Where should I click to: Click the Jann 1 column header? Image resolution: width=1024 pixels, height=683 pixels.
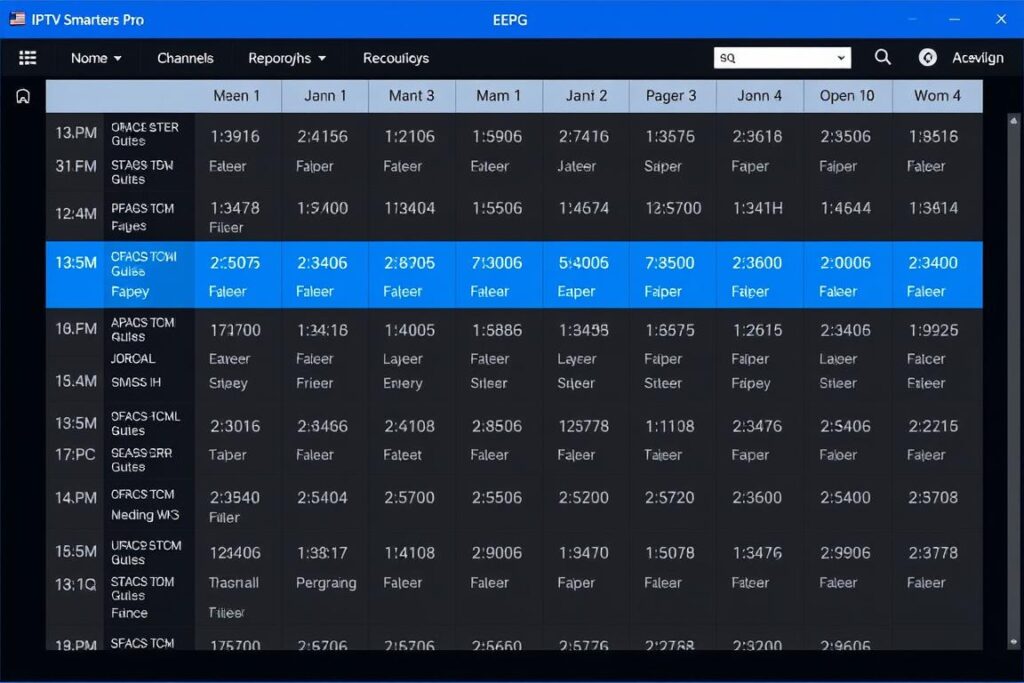[324, 96]
